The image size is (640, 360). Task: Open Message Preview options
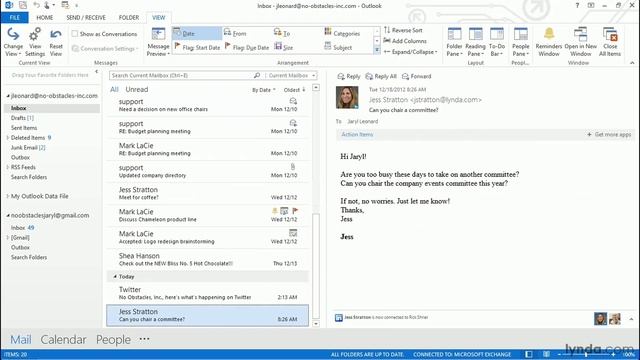point(158,42)
